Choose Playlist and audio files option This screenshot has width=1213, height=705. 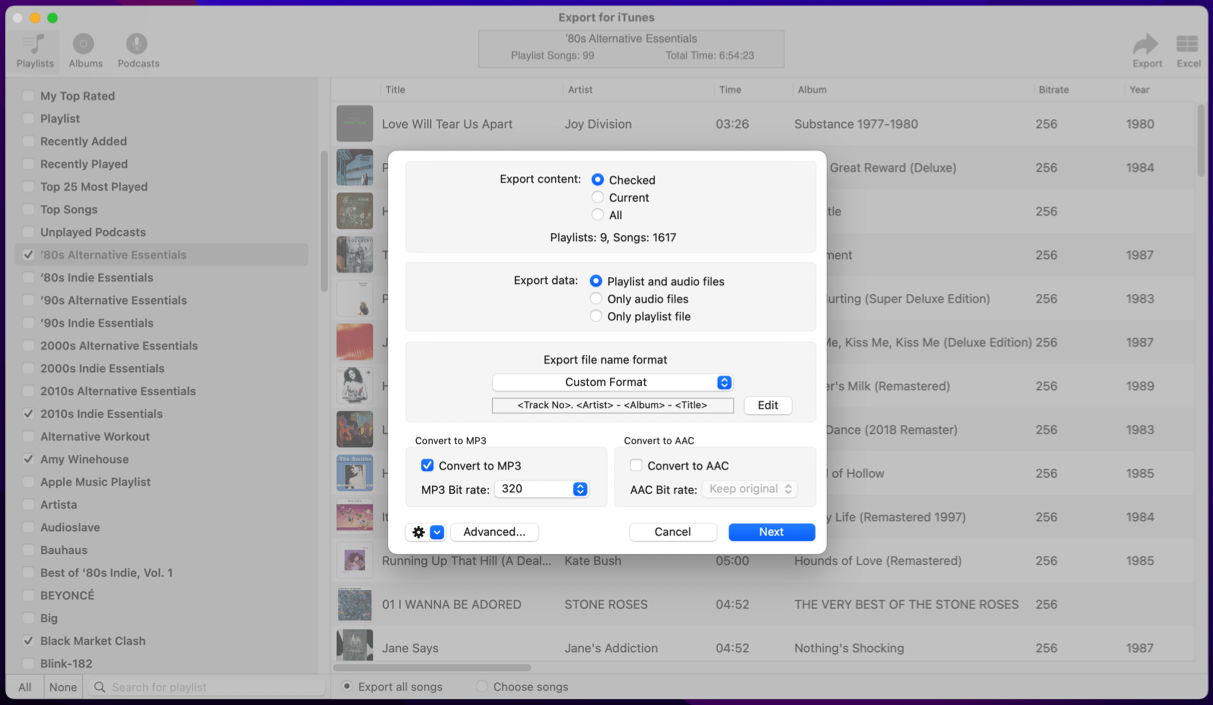(596, 281)
